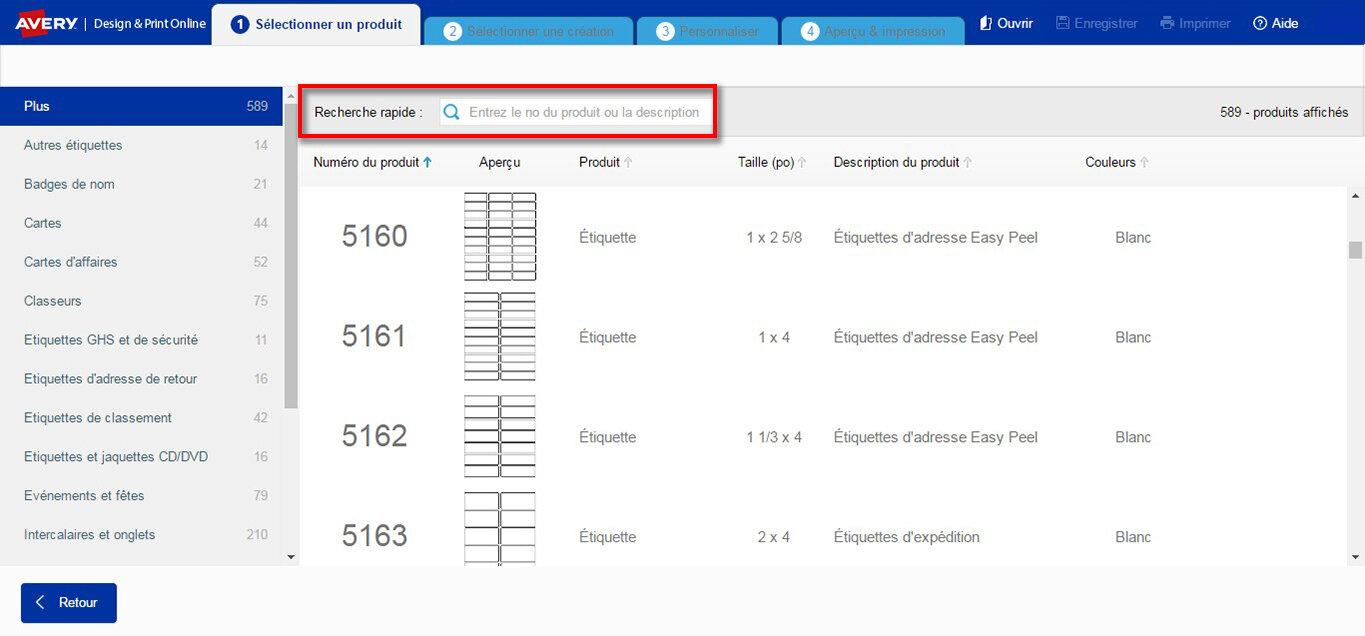Image resolution: width=1365 pixels, height=636 pixels.
Task: Click the 5160 label sheet thumbnail
Action: (x=500, y=237)
